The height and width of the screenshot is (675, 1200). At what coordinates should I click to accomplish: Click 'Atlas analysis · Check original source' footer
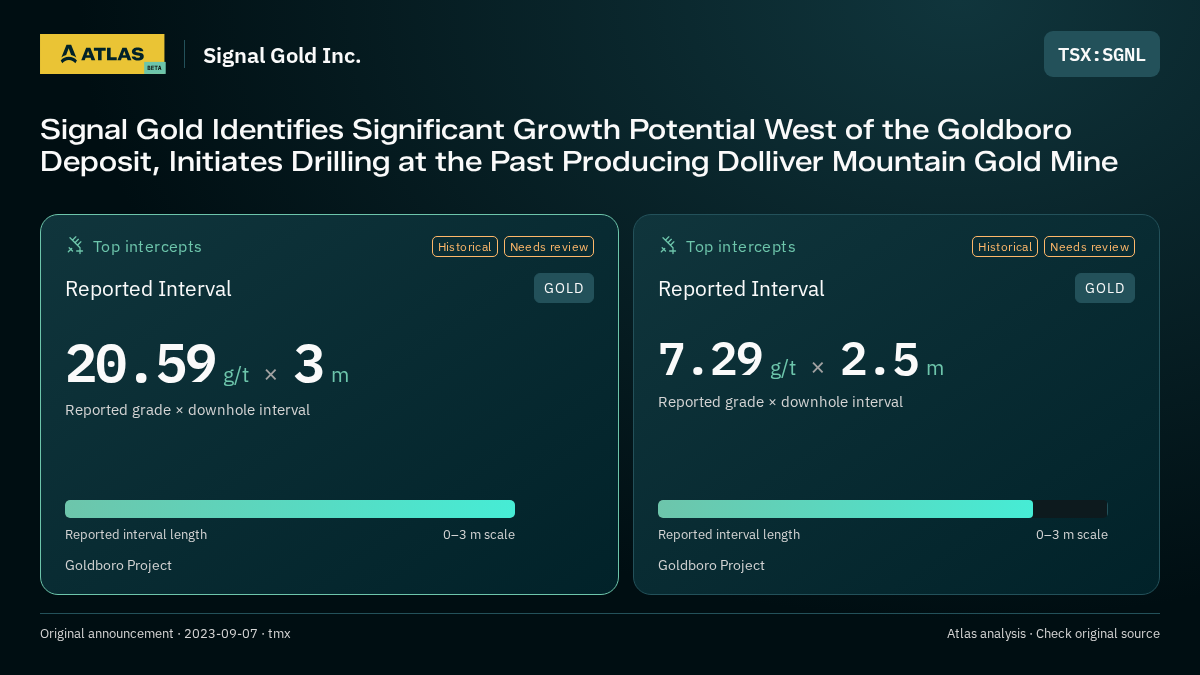point(1053,633)
